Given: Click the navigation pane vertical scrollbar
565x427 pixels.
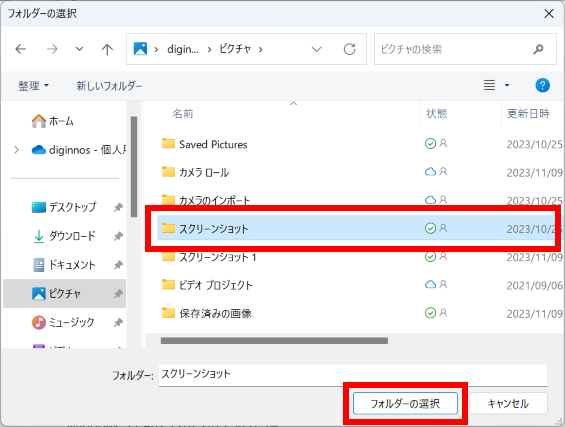Looking at the screenshot, I should point(134,167).
